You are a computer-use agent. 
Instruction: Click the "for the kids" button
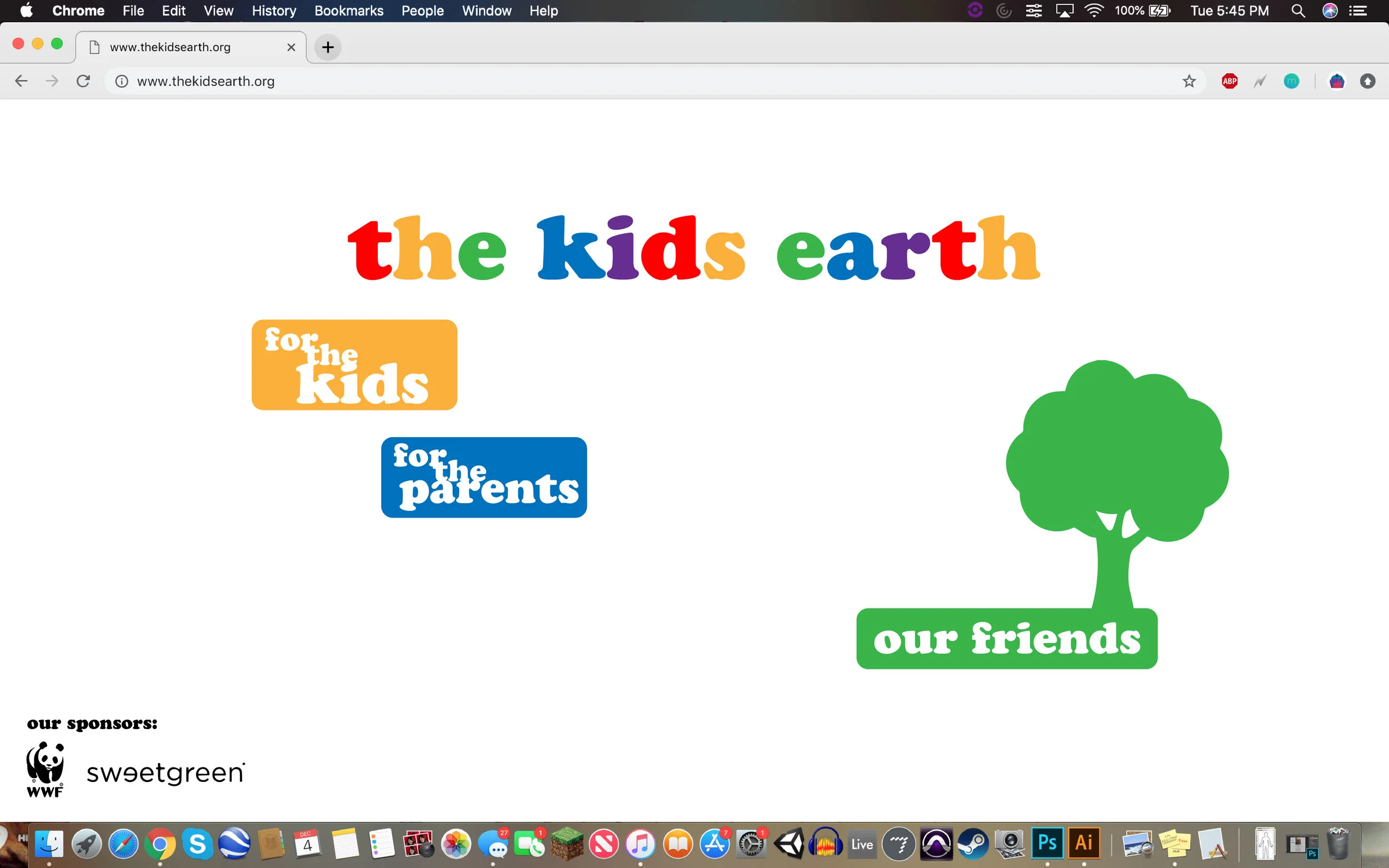[x=354, y=364]
